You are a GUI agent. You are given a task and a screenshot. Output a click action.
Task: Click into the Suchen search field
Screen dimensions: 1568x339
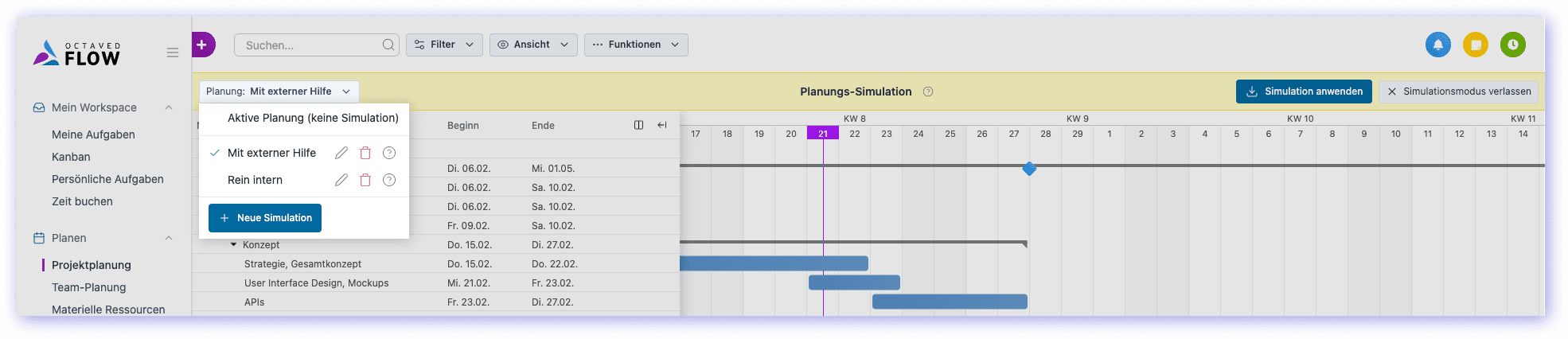pyautogui.click(x=310, y=45)
